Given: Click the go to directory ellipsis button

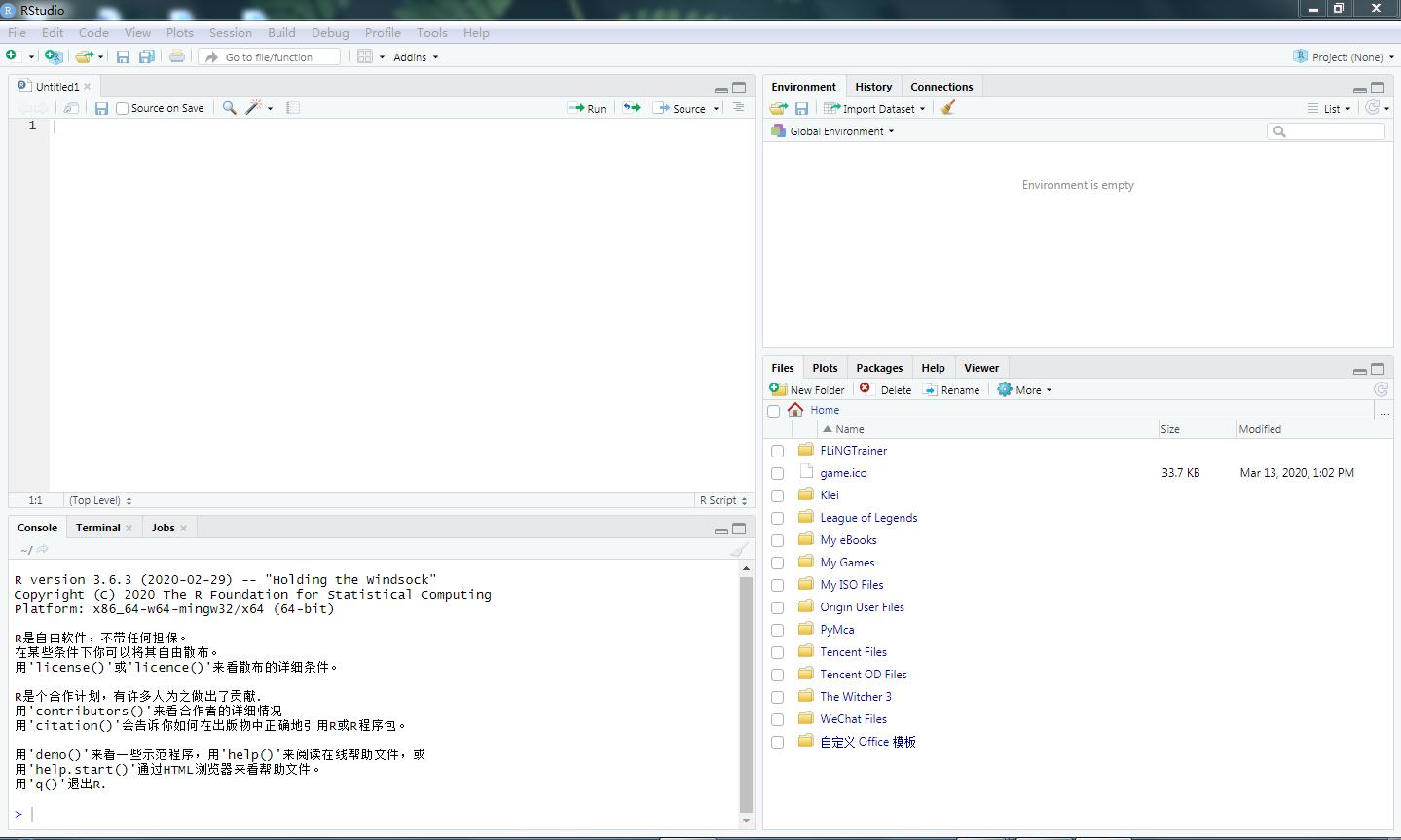Looking at the screenshot, I should click(x=1384, y=411).
